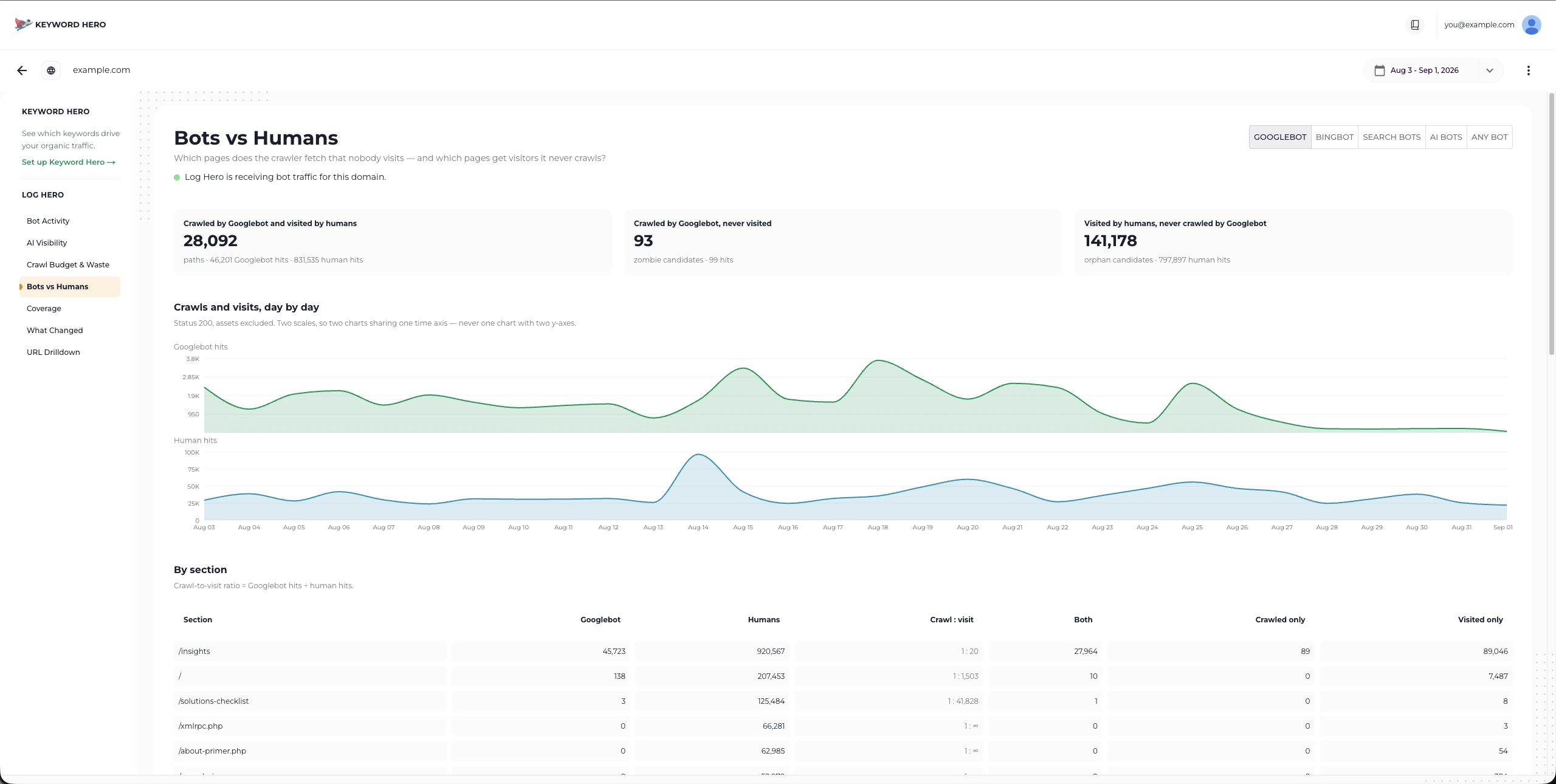This screenshot has width=1556, height=784.
Task: Sort by the Crawl : visit column header
Action: point(951,619)
